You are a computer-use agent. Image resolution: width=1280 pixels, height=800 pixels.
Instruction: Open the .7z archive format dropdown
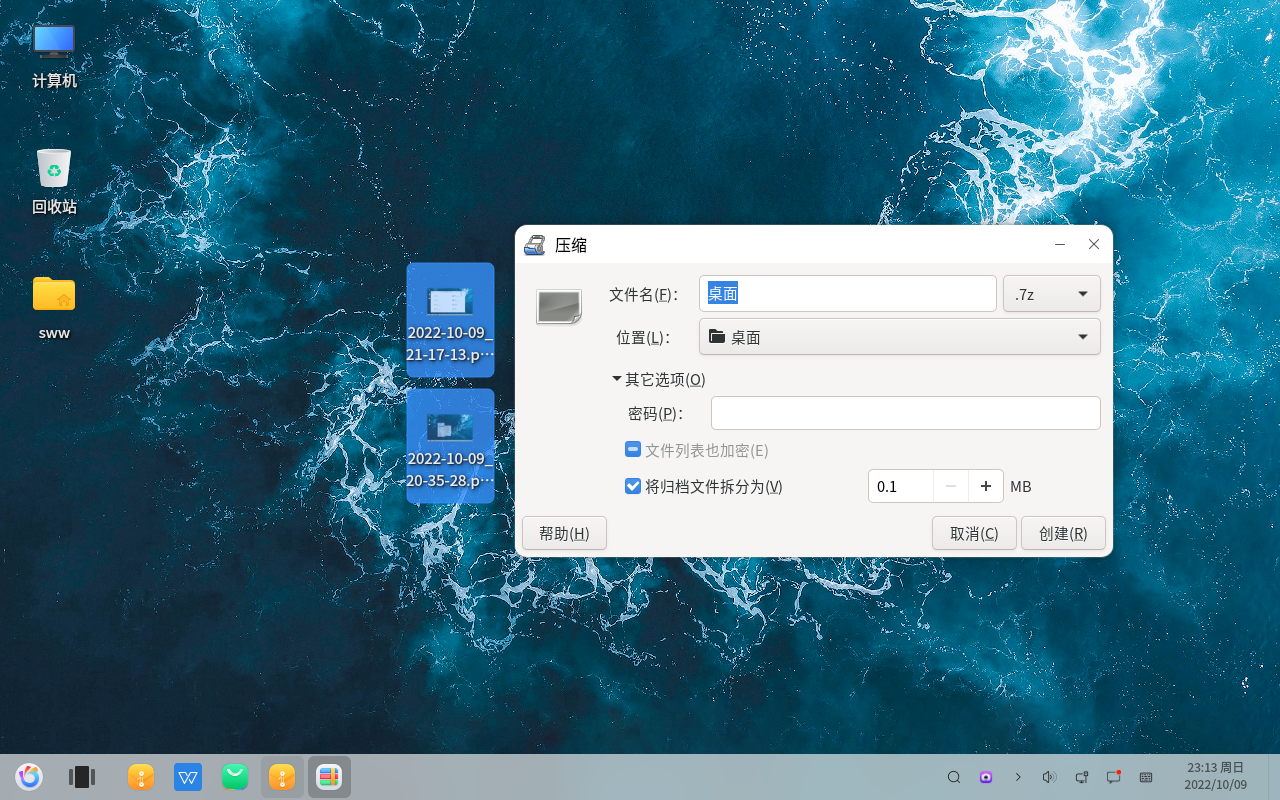pyautogui.click(x=1052, y=294)
